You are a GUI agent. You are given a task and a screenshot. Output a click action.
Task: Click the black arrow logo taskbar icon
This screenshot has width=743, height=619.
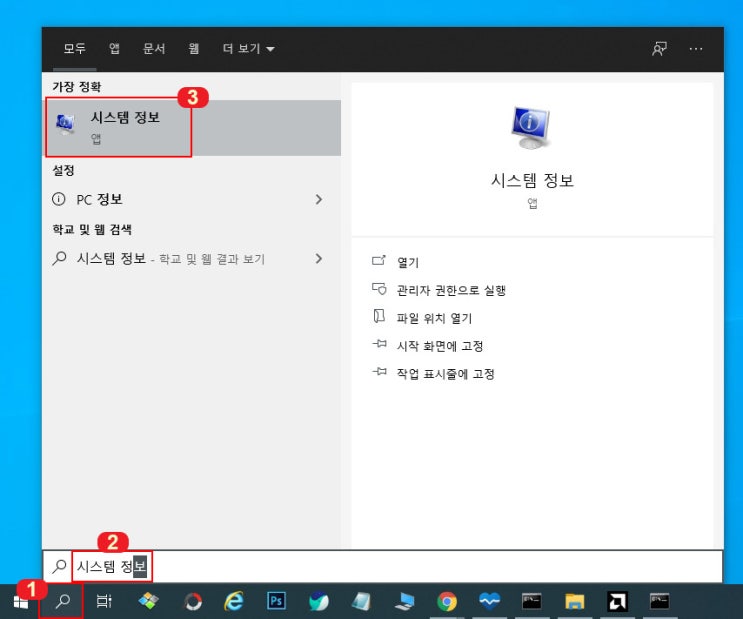tap(617, 601)
